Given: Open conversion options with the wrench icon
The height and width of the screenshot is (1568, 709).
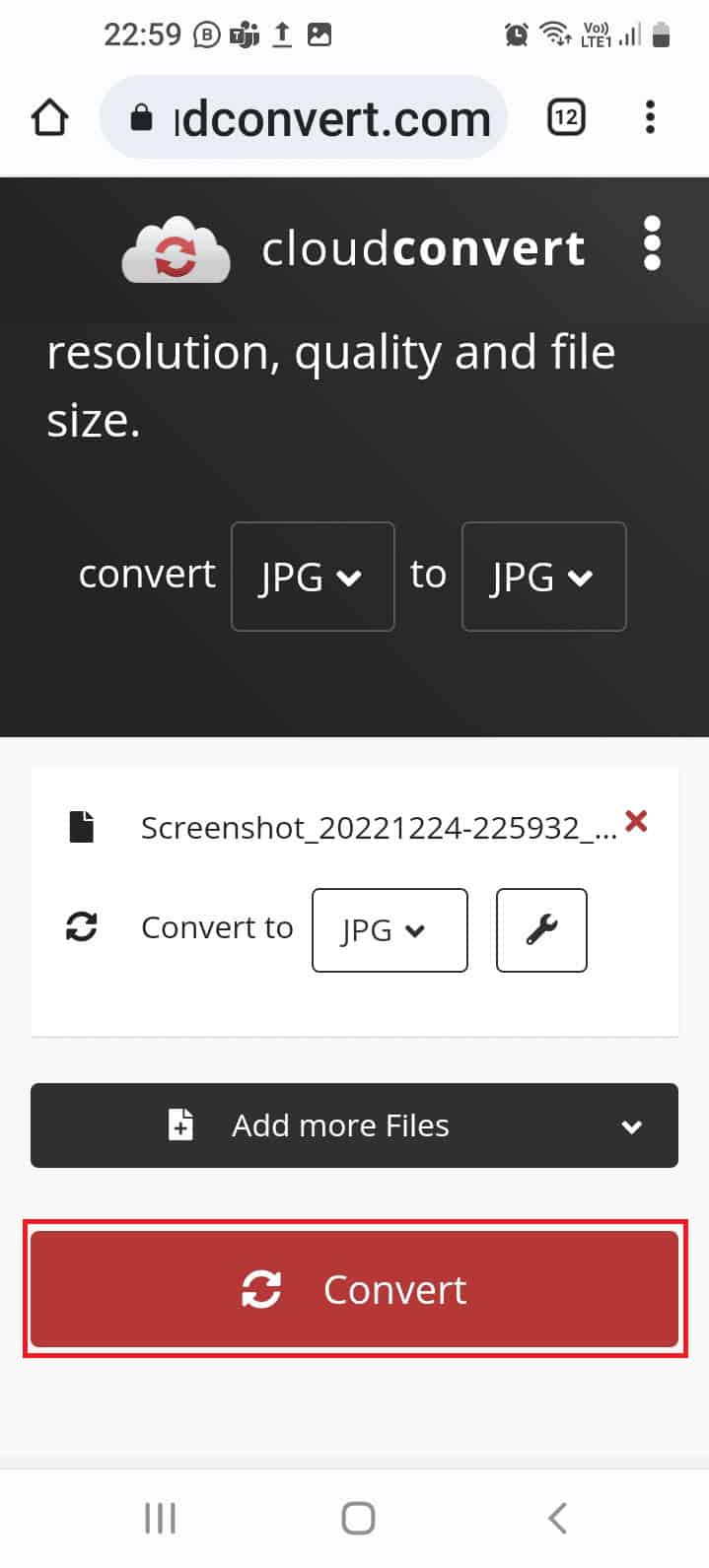Looking at the screenshot, I should coord(540,929).
